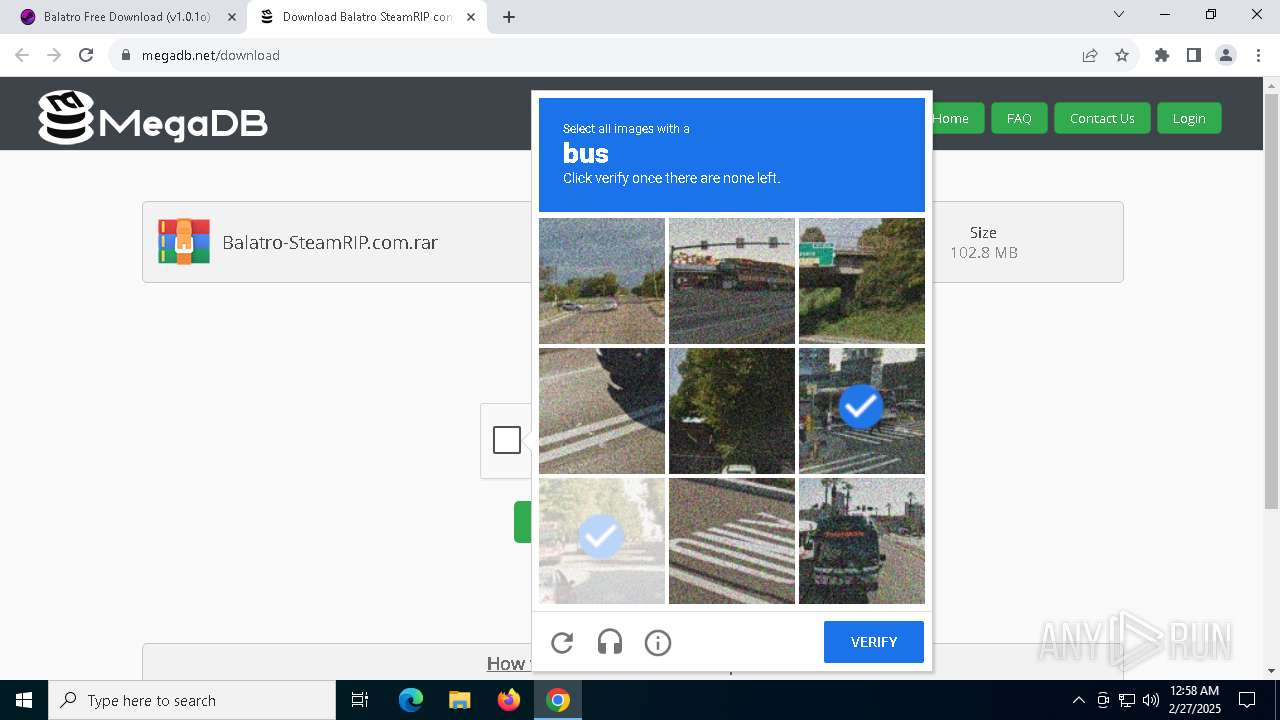
Task: Go to the Login page
Action: (x=1189, y=118)
